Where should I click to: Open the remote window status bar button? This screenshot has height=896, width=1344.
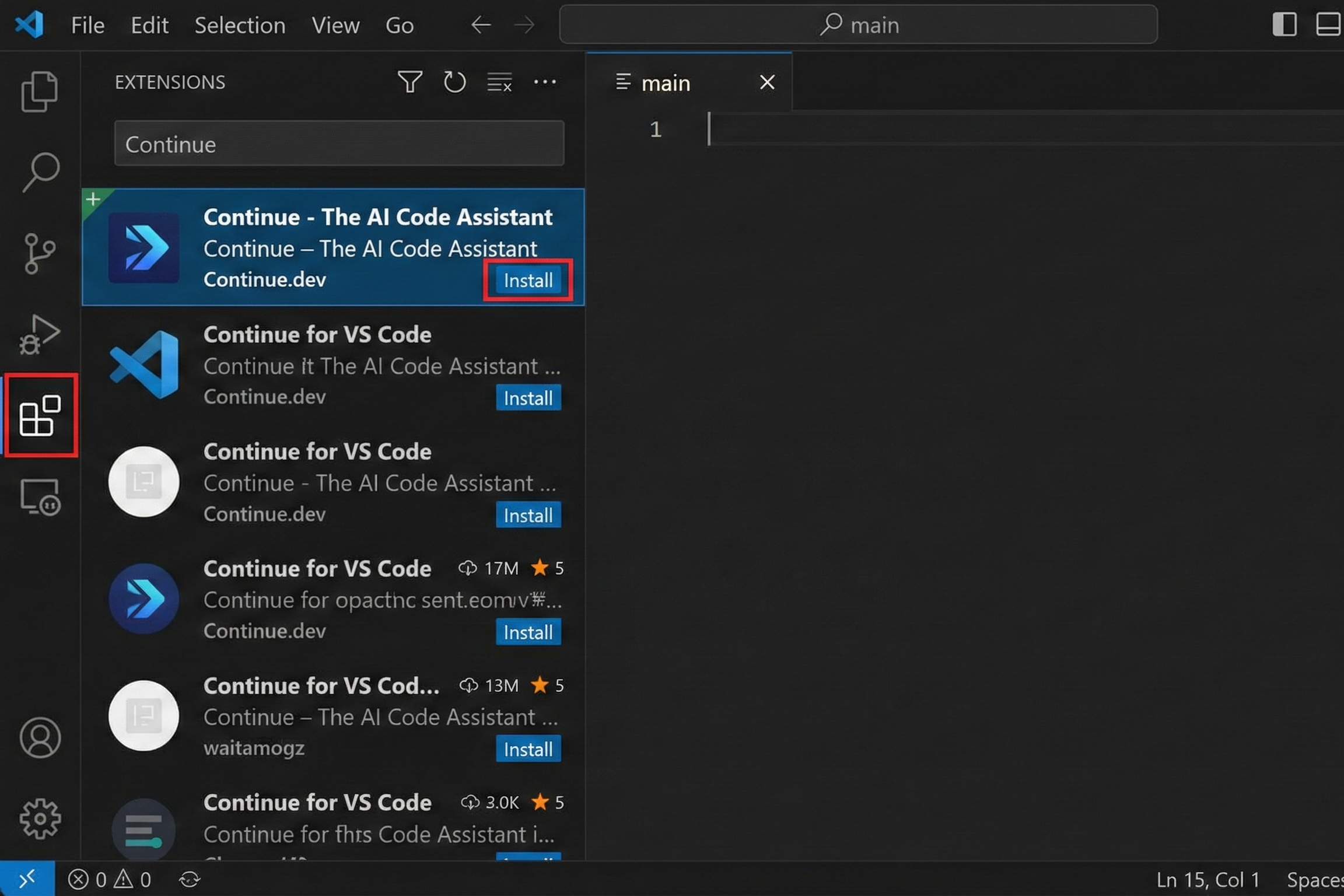pos(27,879)
